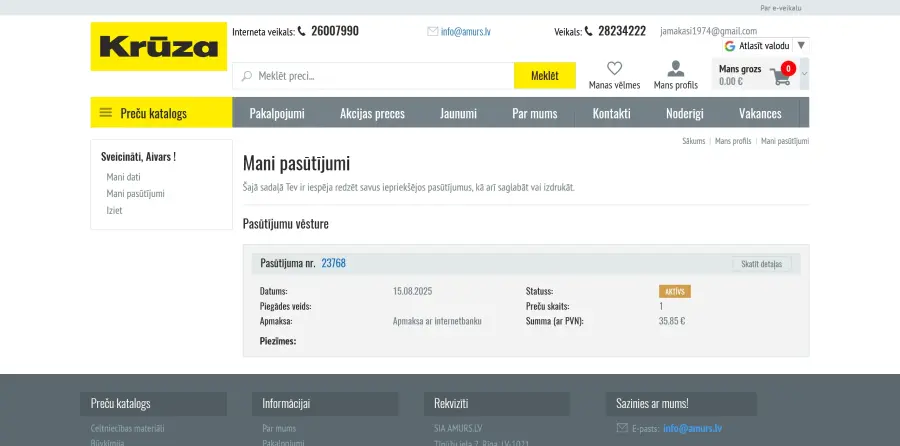900x446 pixels.
Task: Click the email envelope icon in header
Action: (x=432, y=31)
